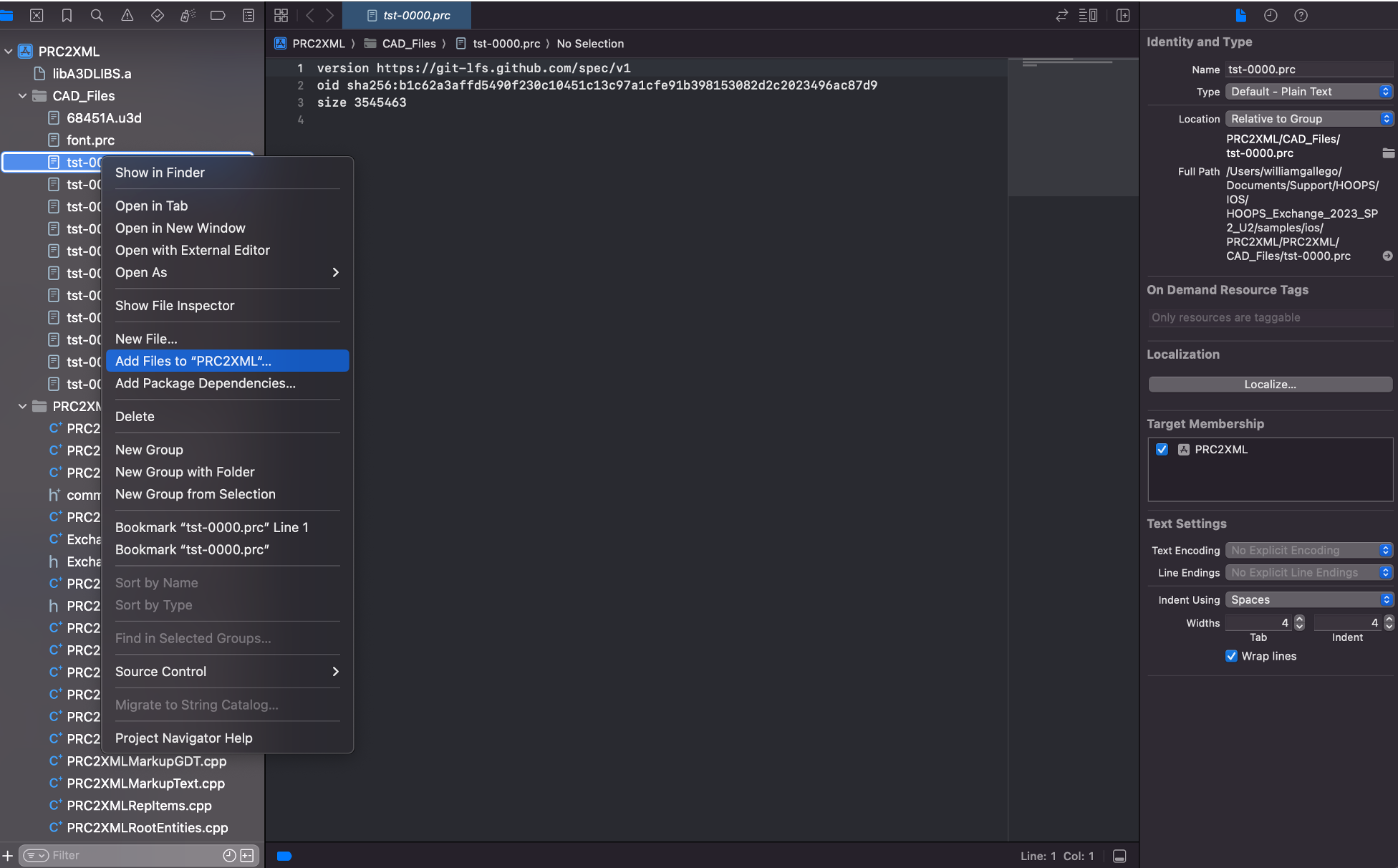The width and height of the screenshot is (1398, 868).
Task: Disable the Wrap lines checkbox
Action: click(x=1232, y=656)
